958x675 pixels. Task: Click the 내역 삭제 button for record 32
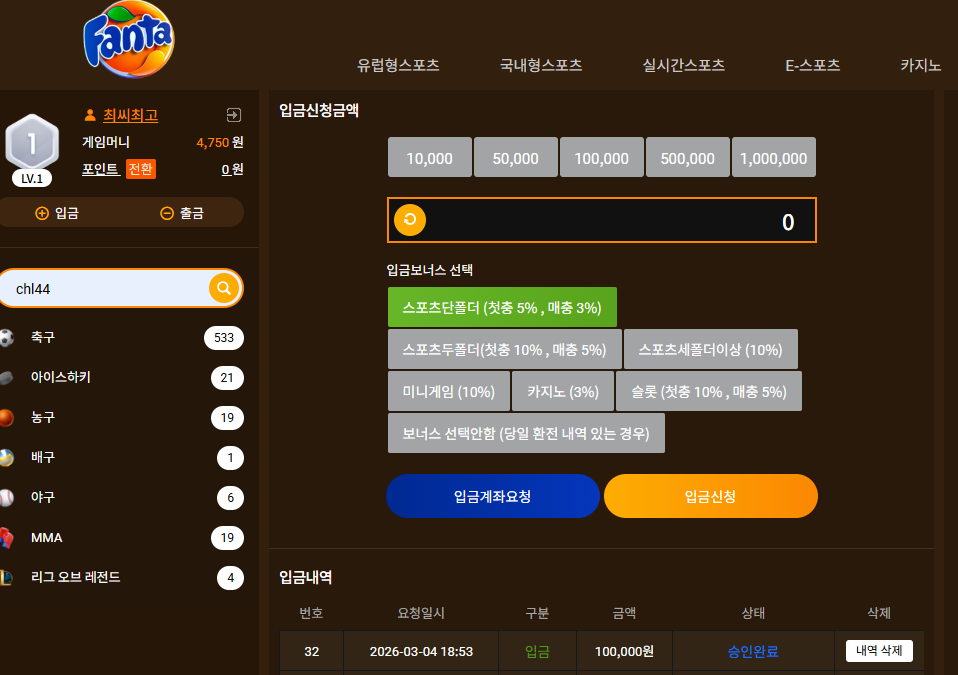[879, 651]
